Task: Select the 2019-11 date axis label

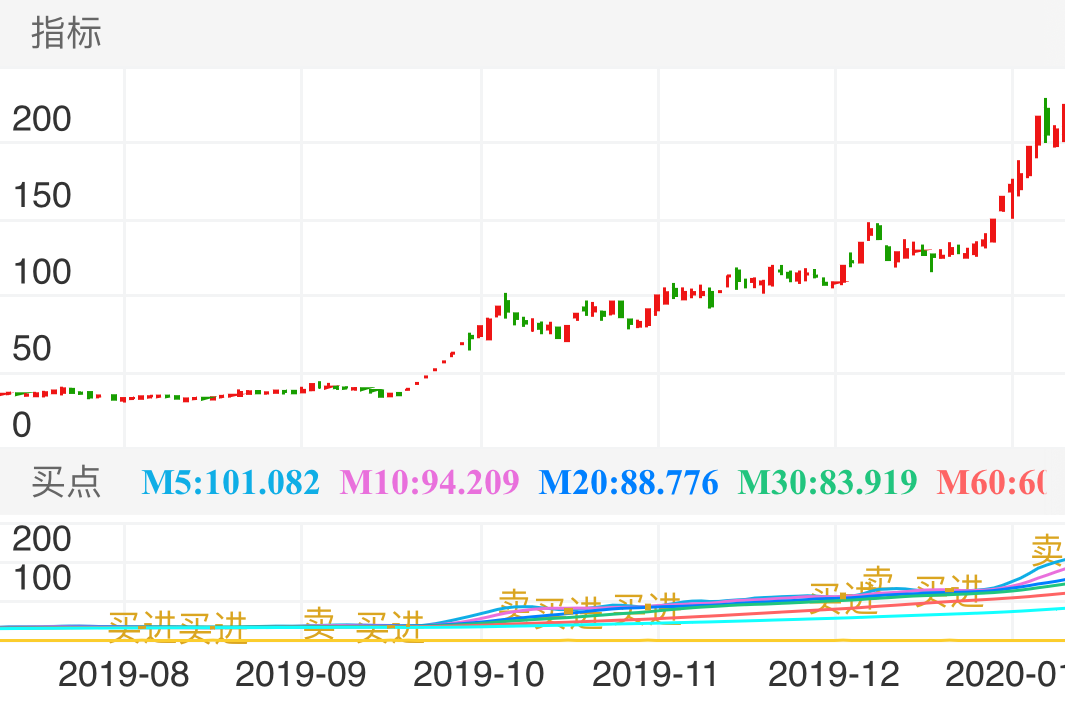Action: (656, 674)
